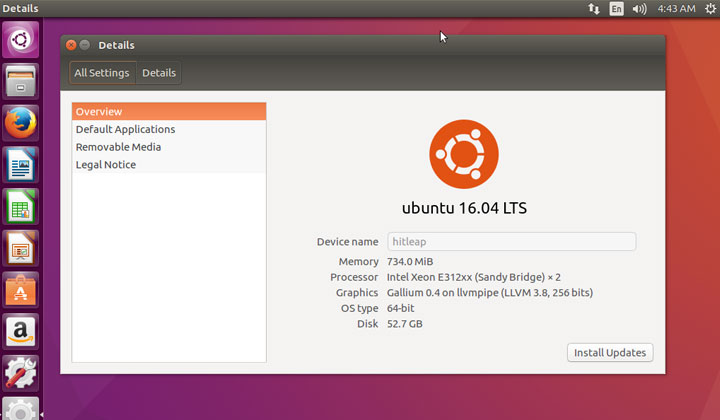Click the Details toolbar button

(158, 73)
